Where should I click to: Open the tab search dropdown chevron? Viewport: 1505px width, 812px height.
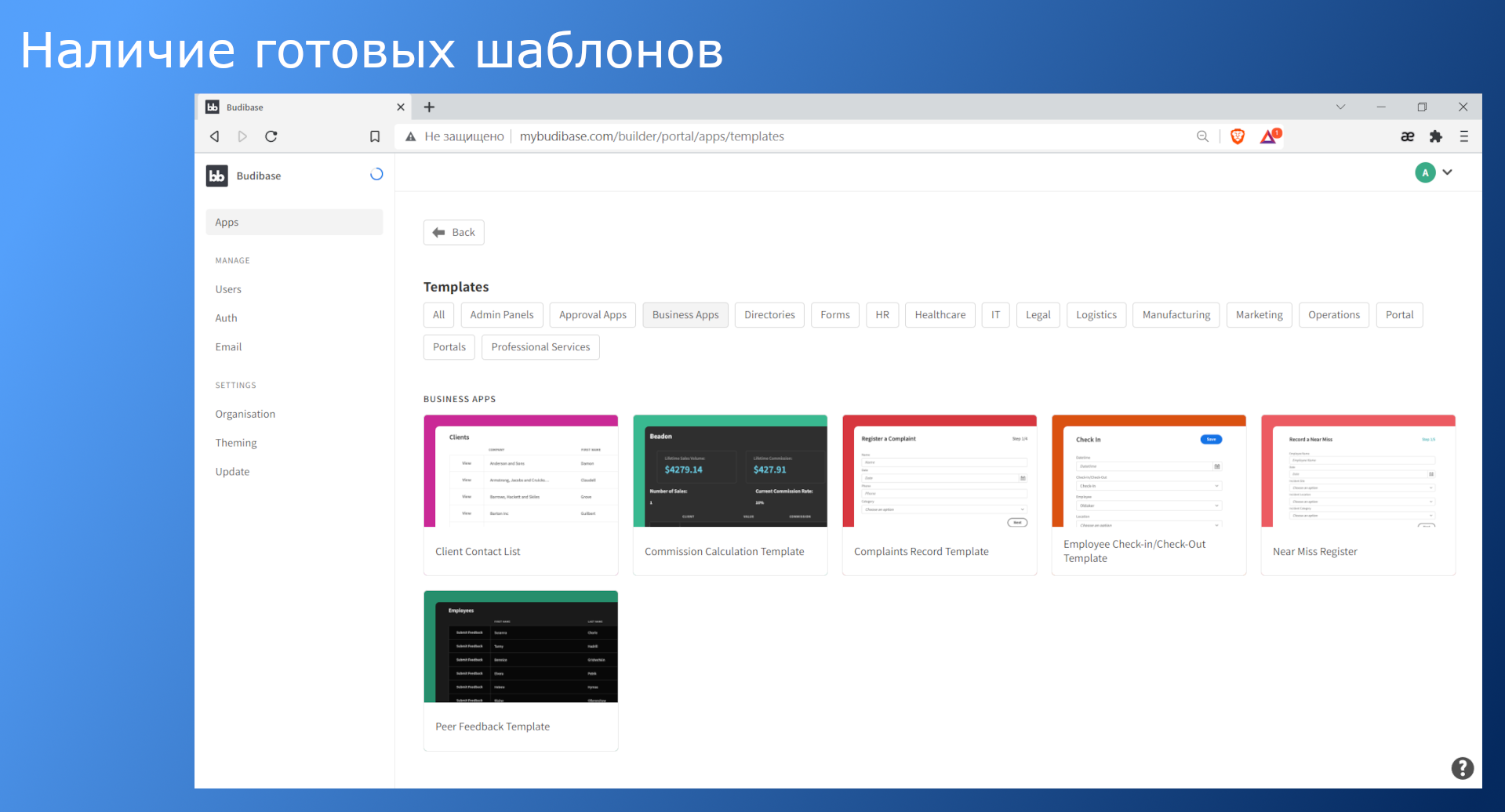pyautogui.click(x=1340, y=107)
